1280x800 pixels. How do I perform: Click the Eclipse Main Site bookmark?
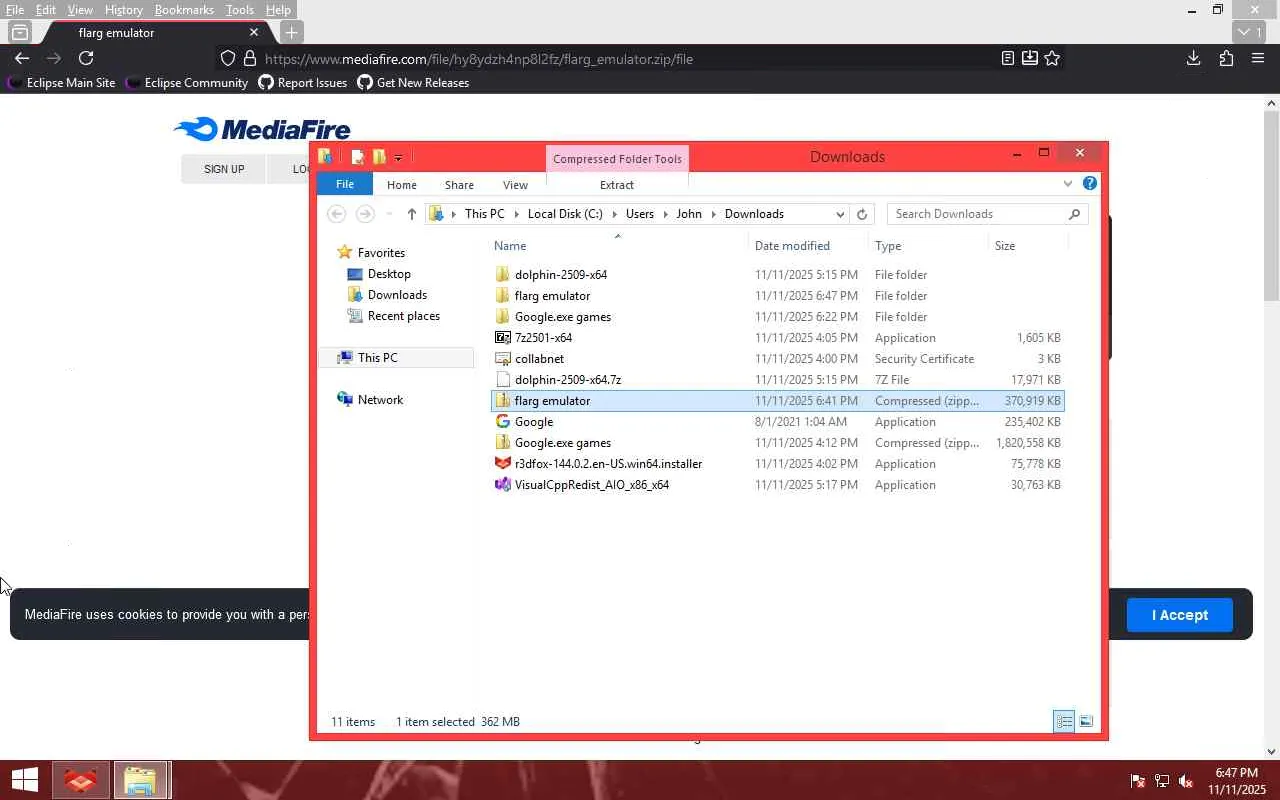[x=62, y=83]
